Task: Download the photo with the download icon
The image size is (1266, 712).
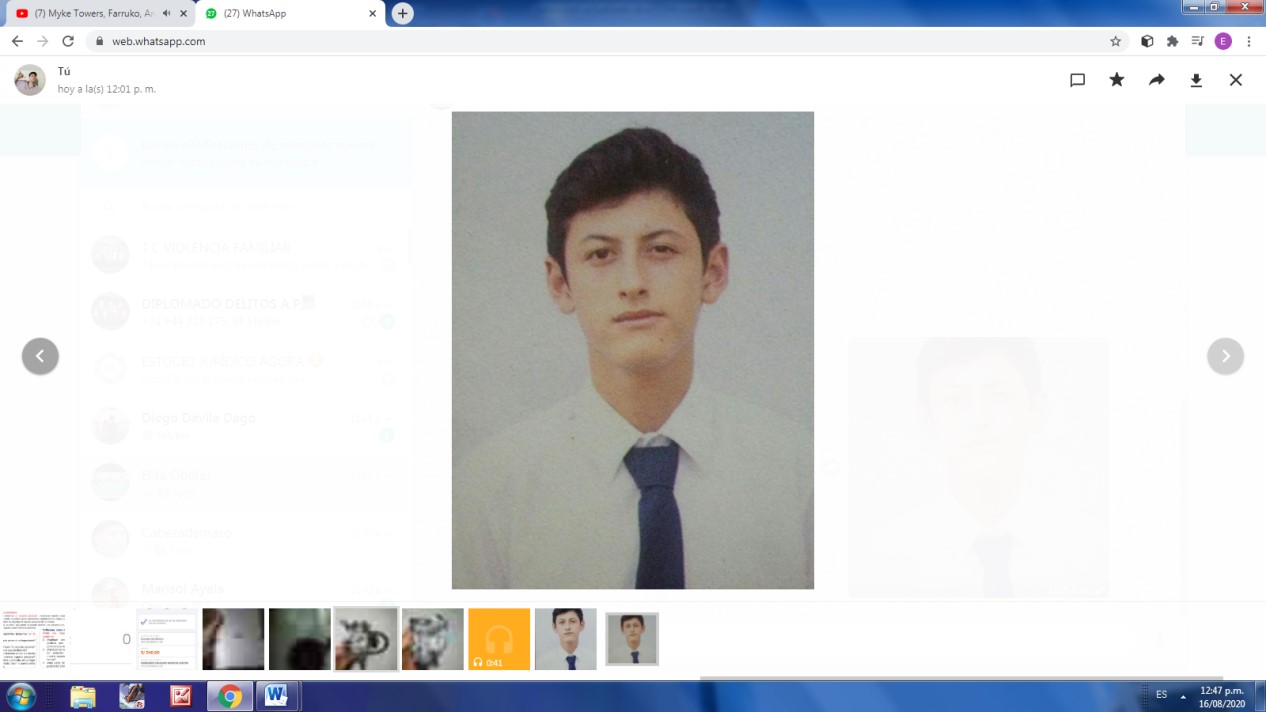Action: tap(1196, 80)
